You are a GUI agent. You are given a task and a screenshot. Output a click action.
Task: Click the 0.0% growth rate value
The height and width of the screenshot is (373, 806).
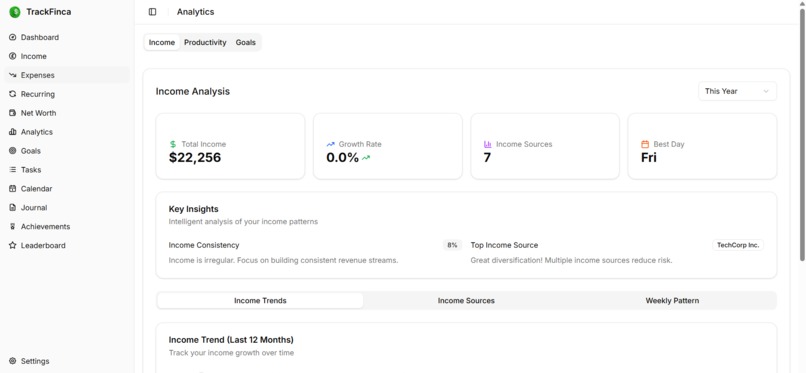coord(342,158)
